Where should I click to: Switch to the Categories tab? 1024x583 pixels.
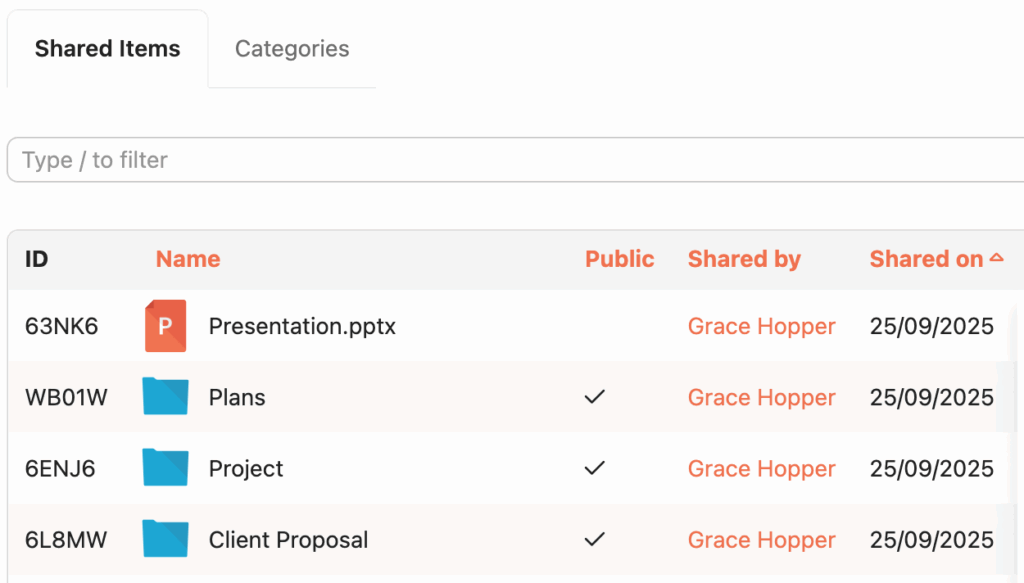click(292, 49)
